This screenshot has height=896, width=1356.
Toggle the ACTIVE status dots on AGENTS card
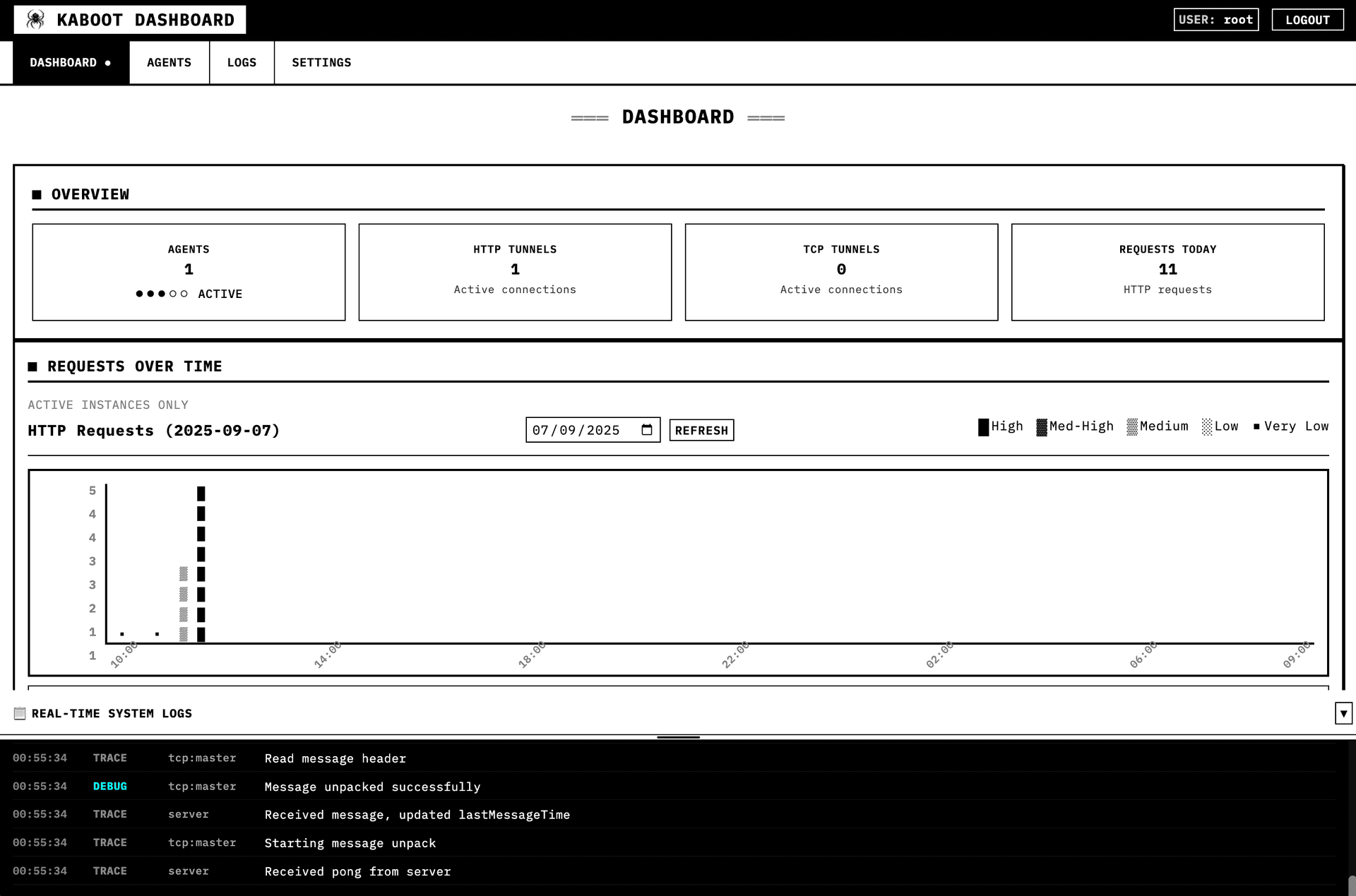tap(161, 294)
